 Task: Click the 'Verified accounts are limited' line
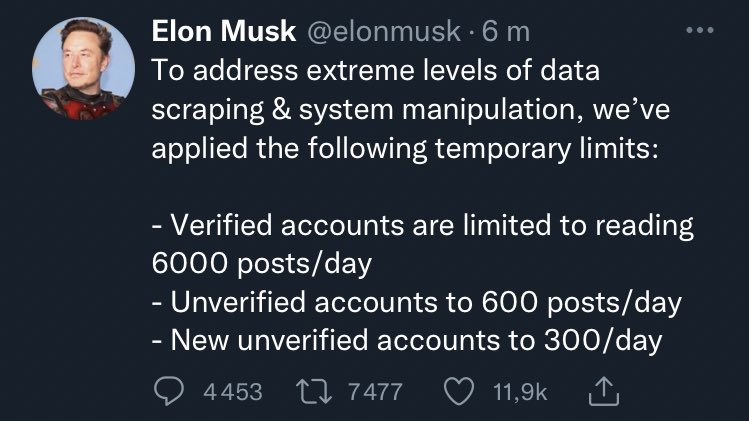pyautogui.click(x=423, y=225)
